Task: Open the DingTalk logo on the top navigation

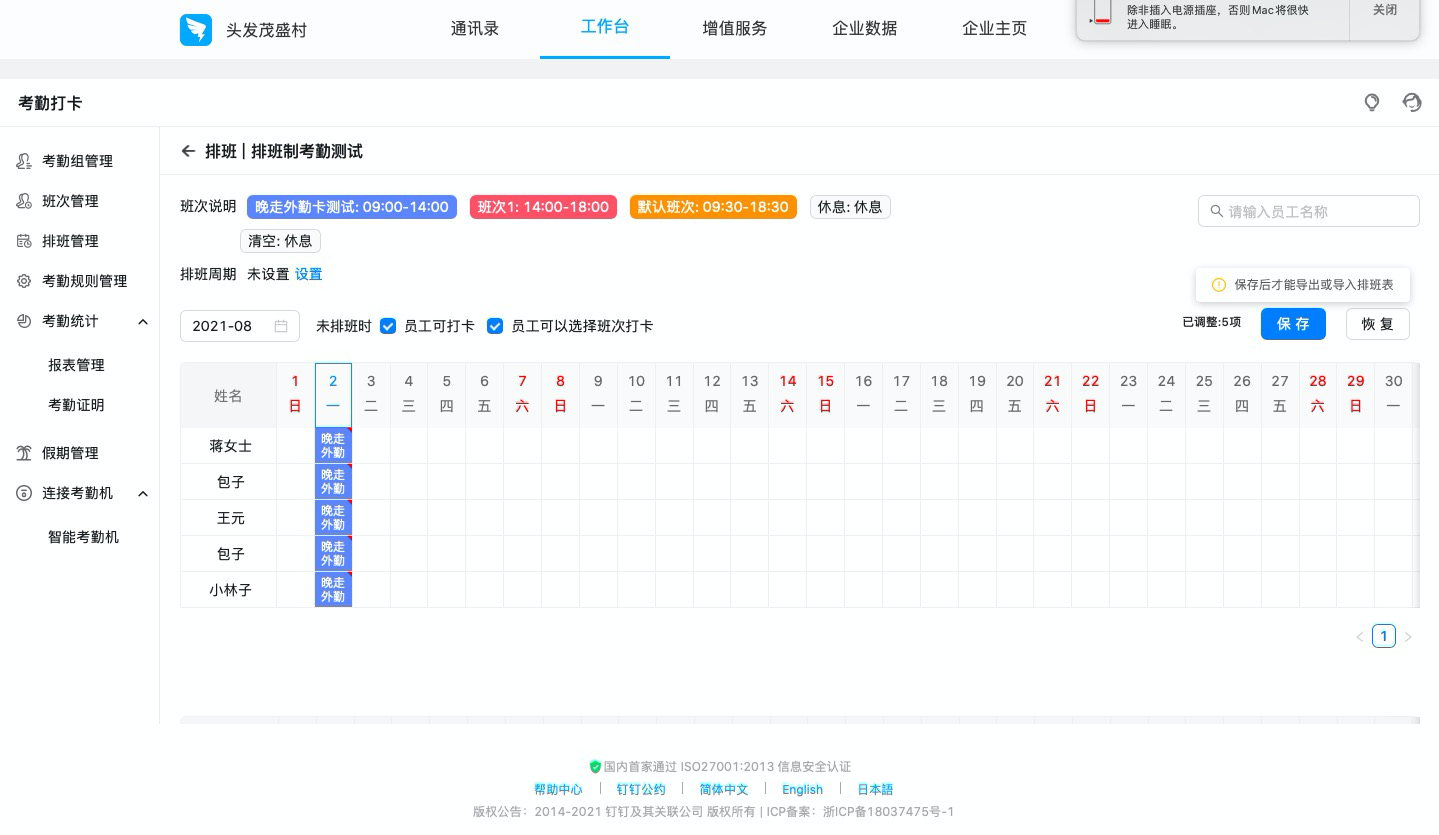Action: [196, 30]
